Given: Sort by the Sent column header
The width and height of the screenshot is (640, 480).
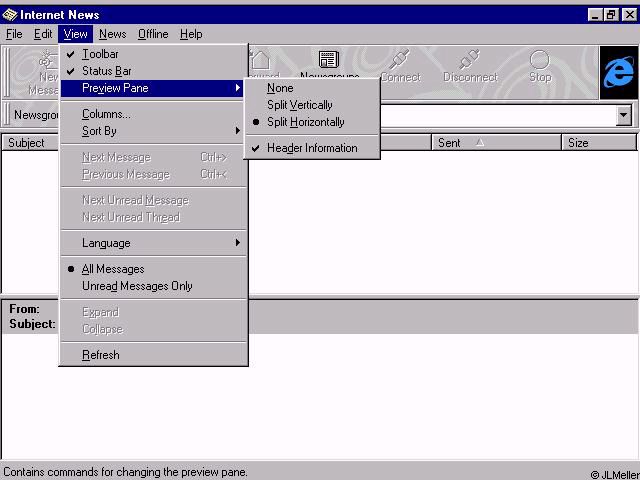Looking at the screenshot, I should 496,143.
